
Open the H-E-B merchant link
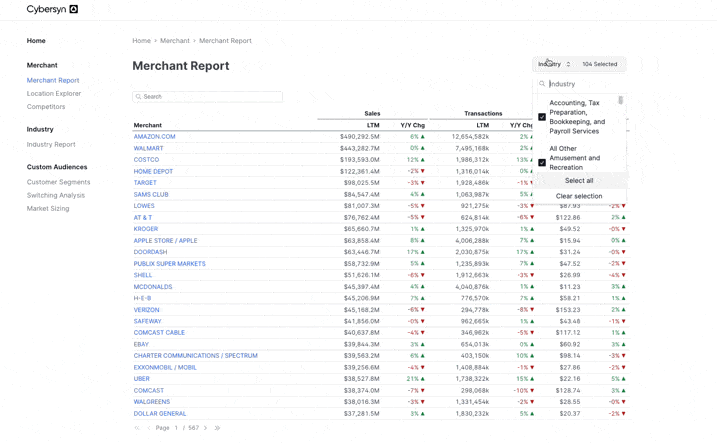142,298
